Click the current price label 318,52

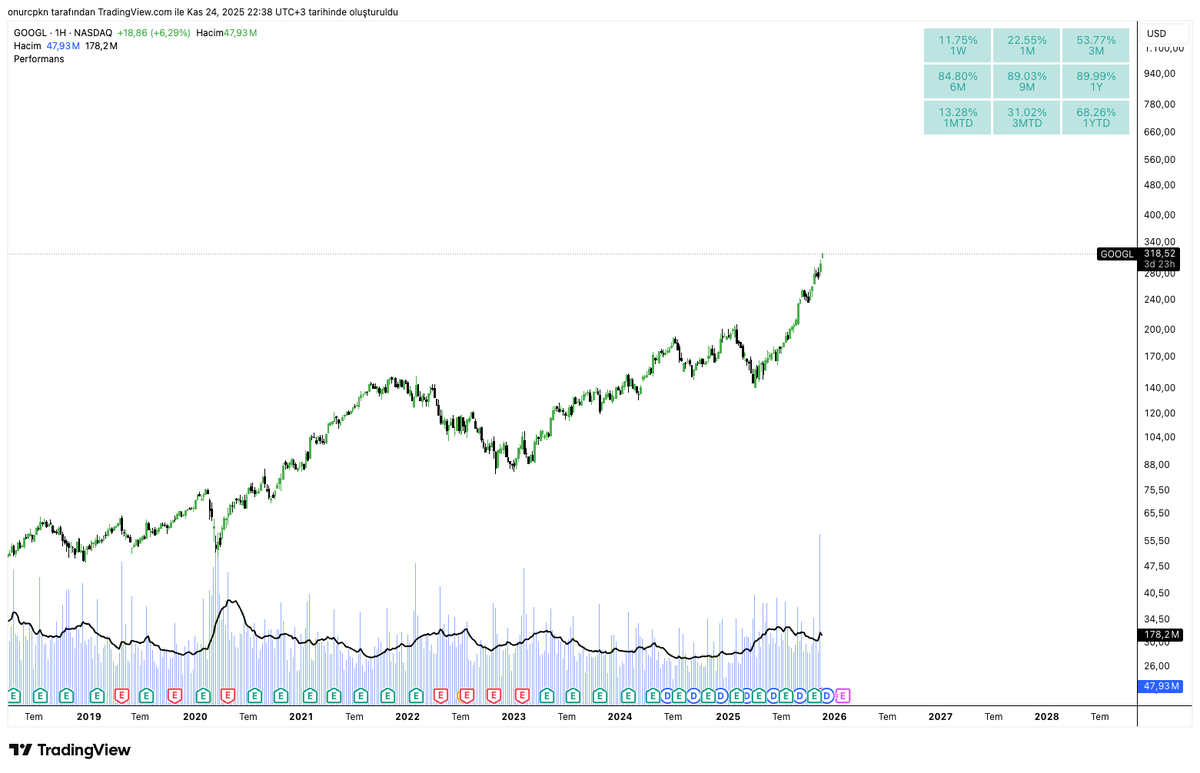tap(1161, 254)
